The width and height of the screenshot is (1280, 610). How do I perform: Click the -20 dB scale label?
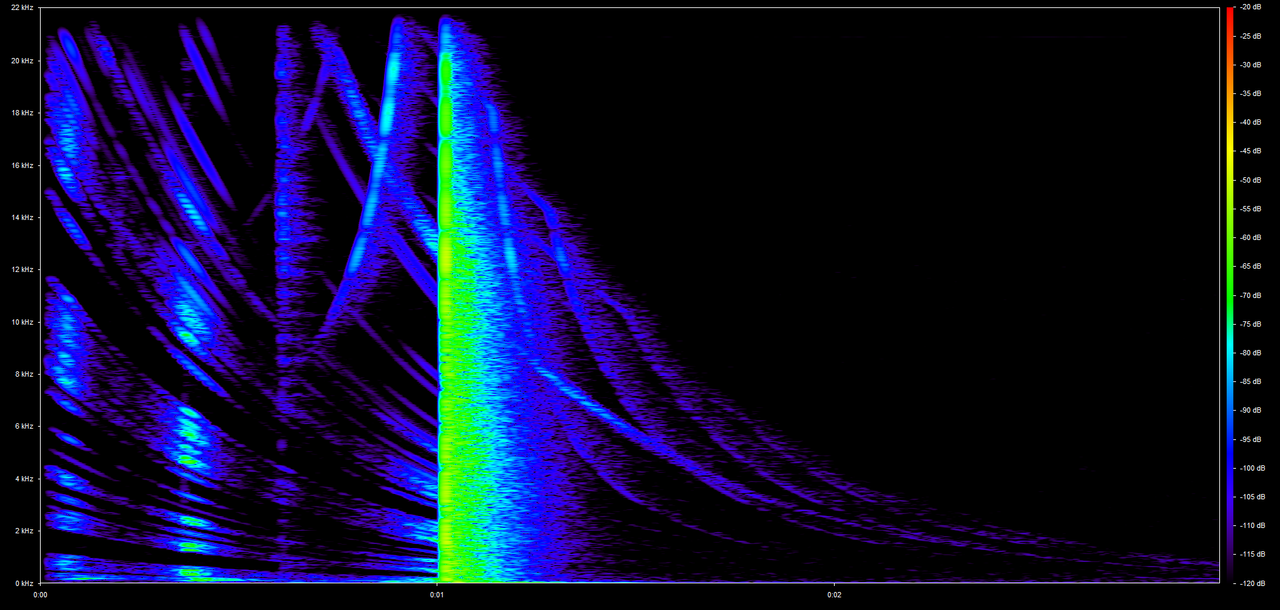pyautogui.click(x=1250, y=8)
